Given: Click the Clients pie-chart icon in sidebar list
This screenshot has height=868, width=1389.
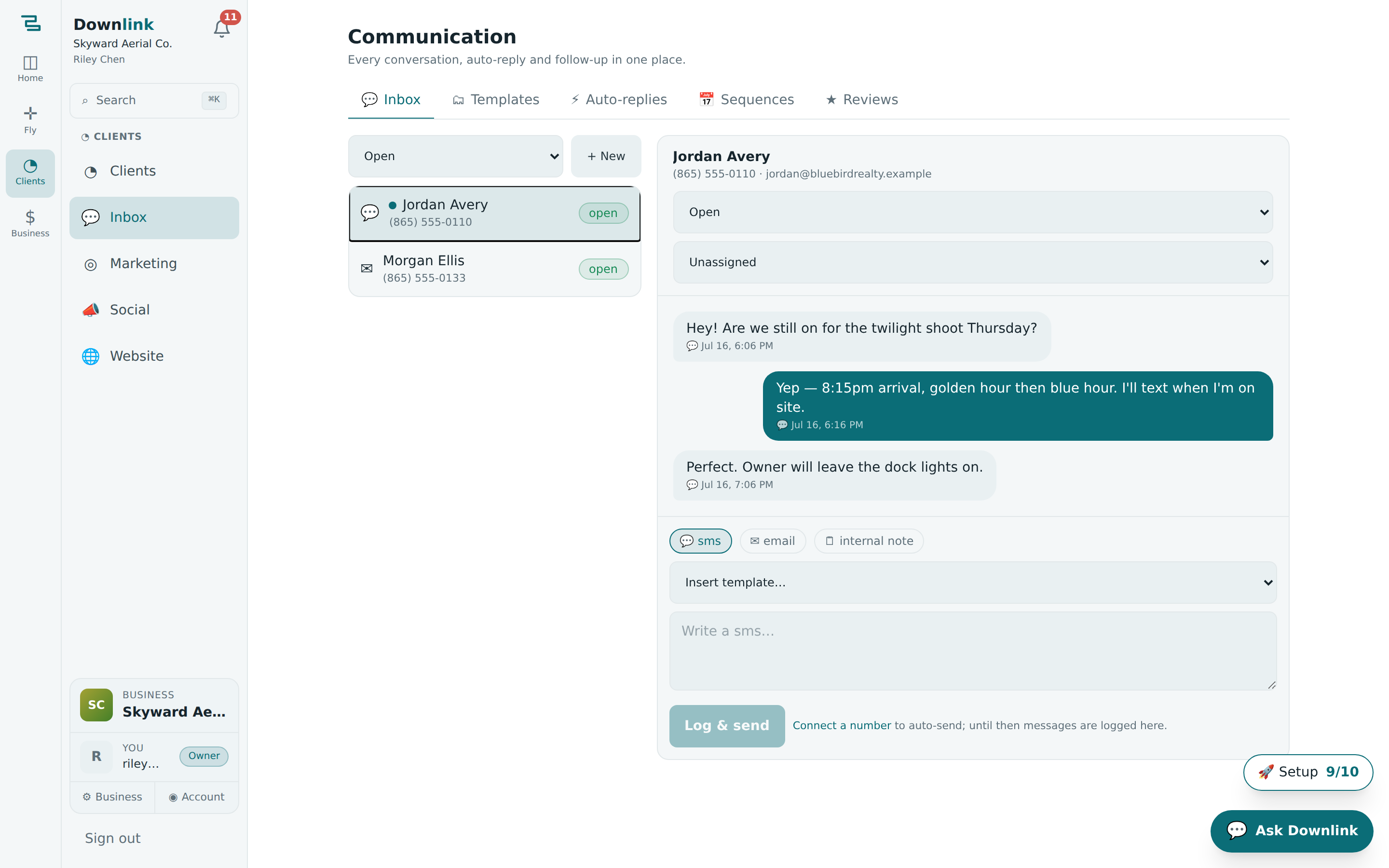Looking at the screenshot, I should tap(91, 172).
